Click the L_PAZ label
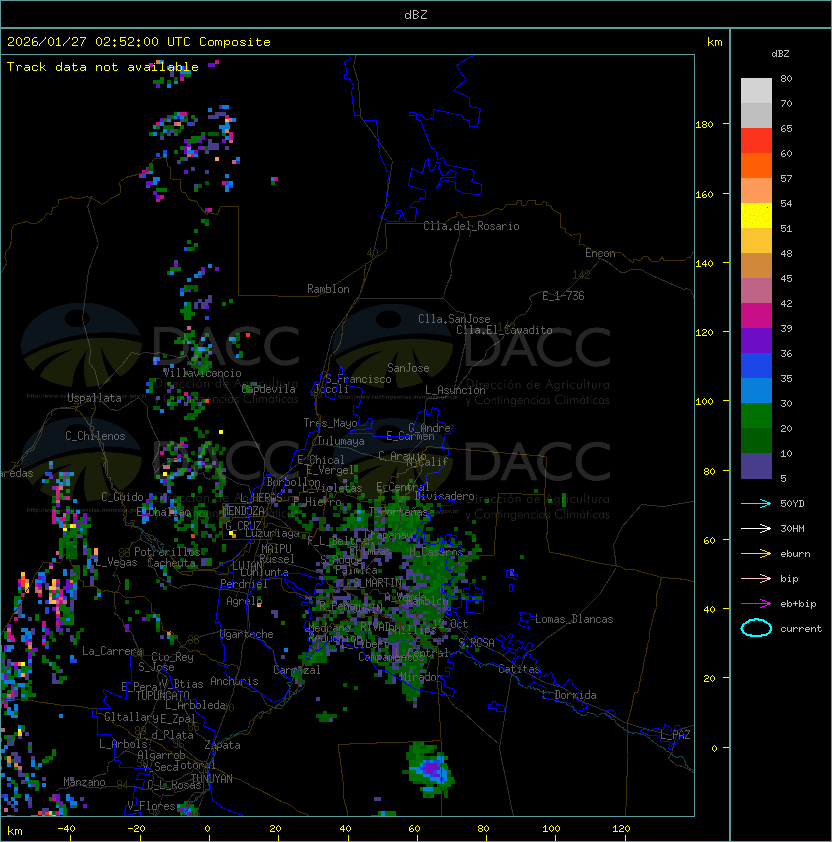 click(675, 735)
